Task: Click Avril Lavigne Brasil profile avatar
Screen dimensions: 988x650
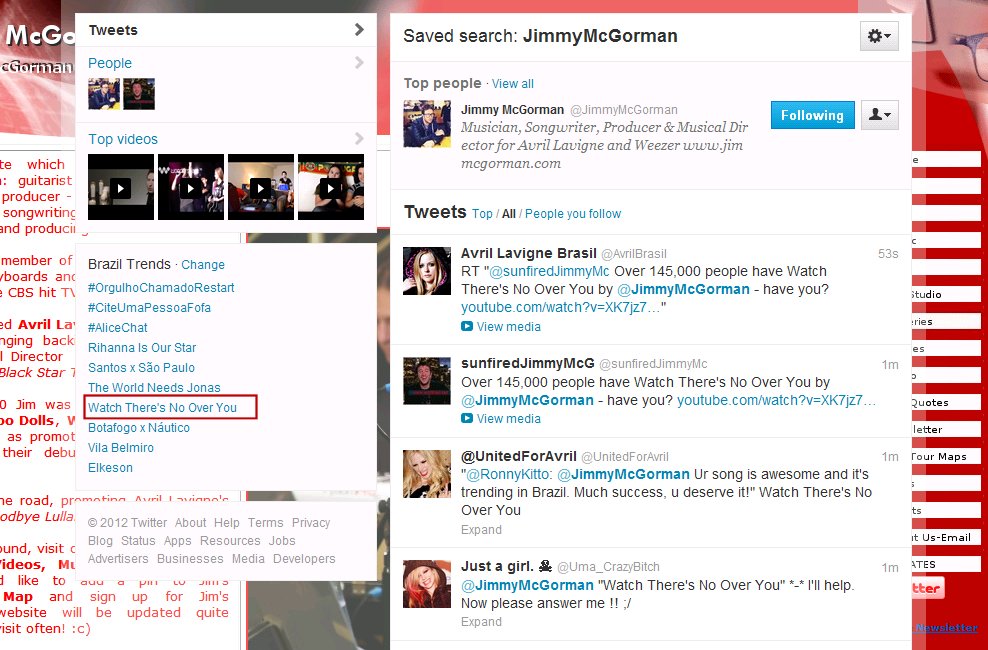Action: [427, 271]
